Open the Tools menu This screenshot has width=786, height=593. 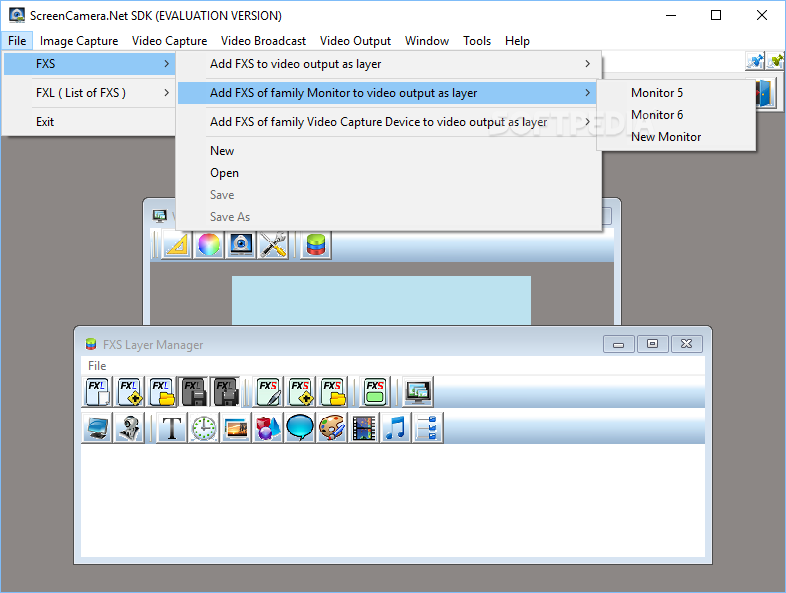pyautogui.click(x=477, y=41)
